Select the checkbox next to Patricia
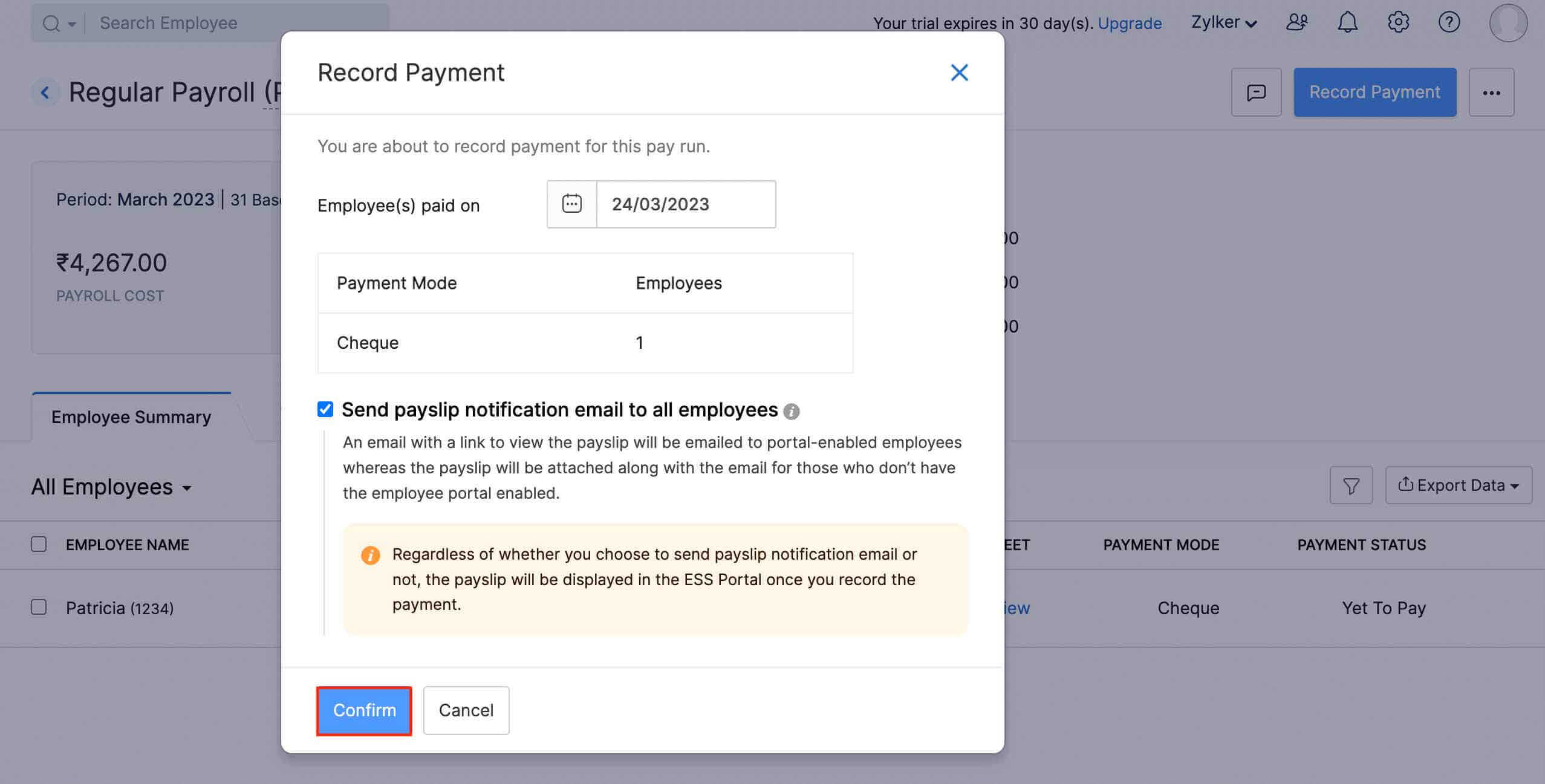The height and width of the screenshot is (784, 1545). coord(38,607)
